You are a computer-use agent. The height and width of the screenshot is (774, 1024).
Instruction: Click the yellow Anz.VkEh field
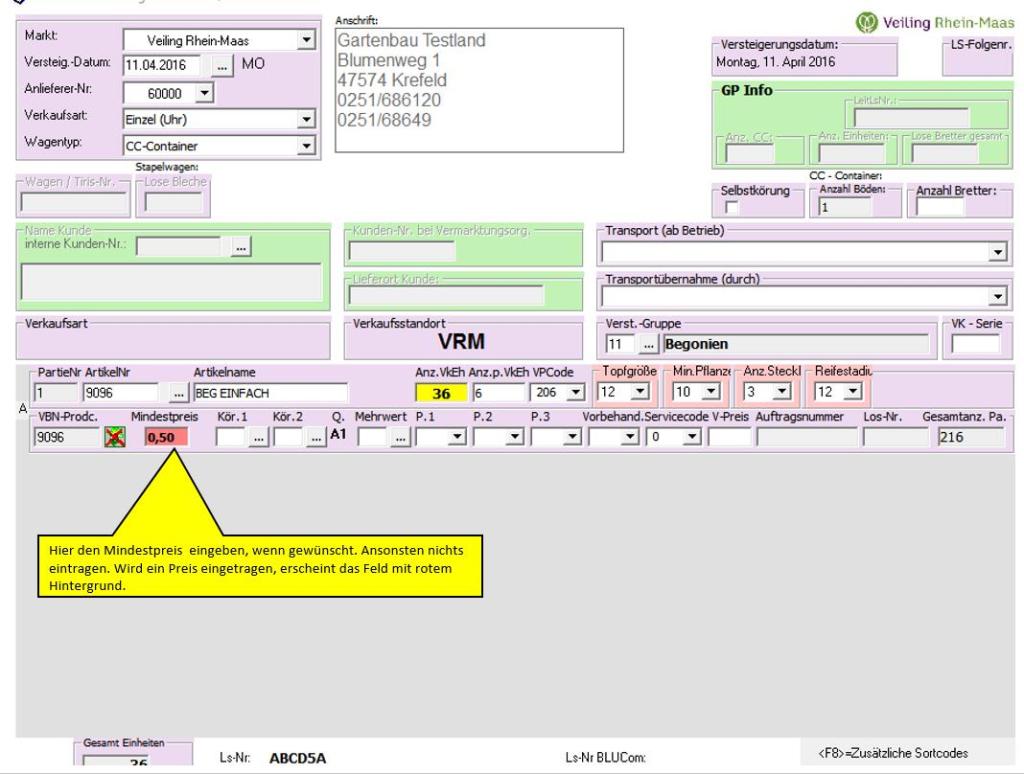440,392
